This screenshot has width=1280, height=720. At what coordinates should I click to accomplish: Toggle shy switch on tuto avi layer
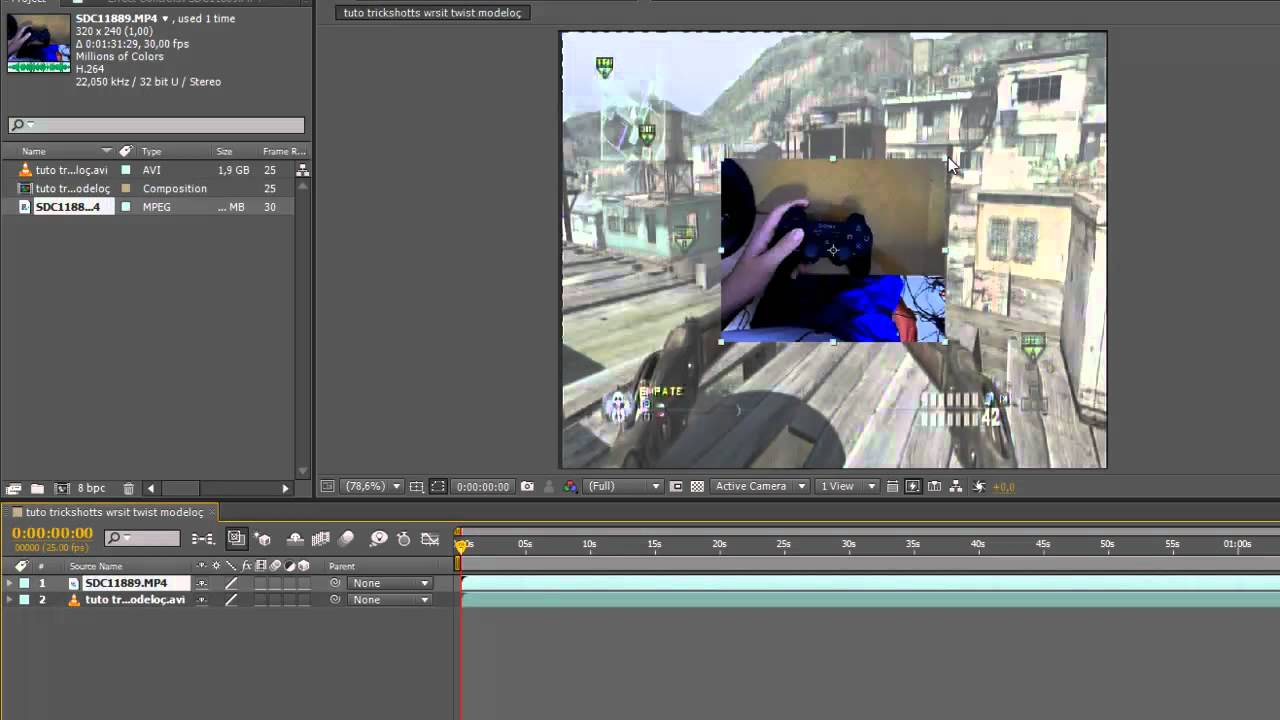(202, 600)
